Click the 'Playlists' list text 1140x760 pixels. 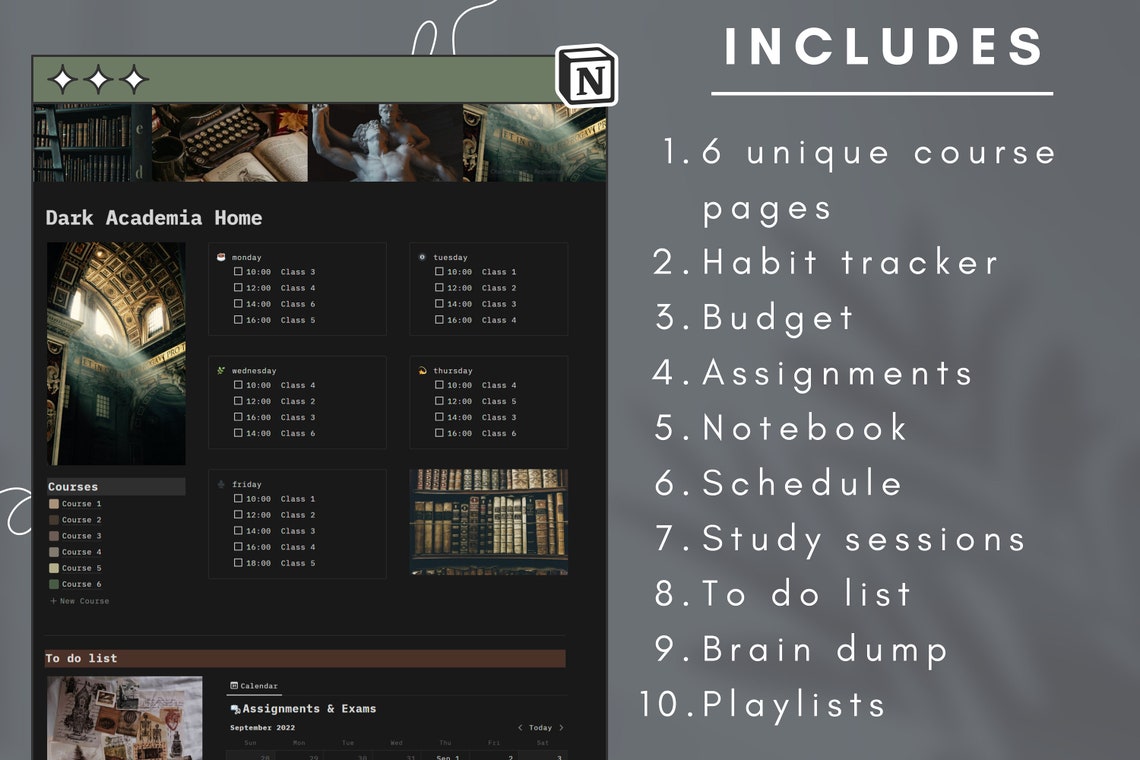tap(794, 705)
